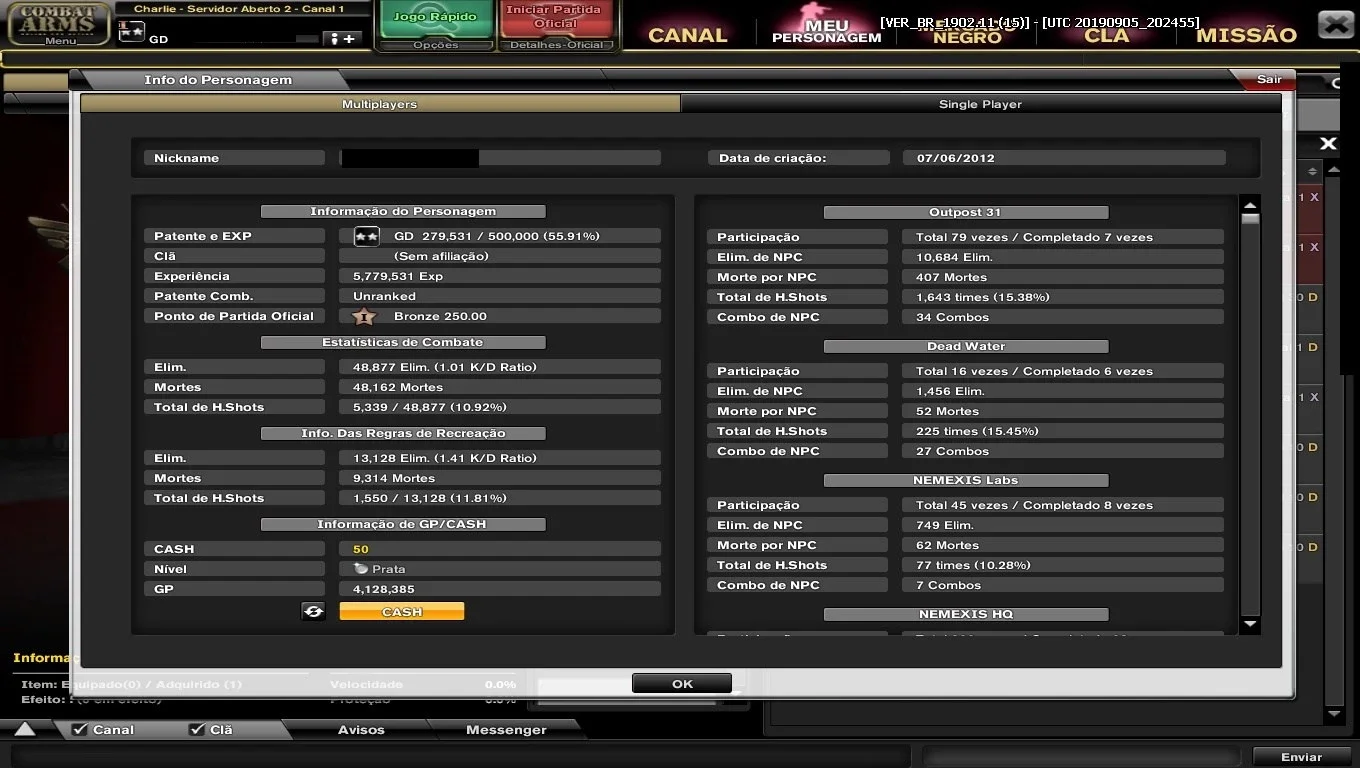Click the Bronze star medal icon
The height and width of the screenshot is (768, 1360).
tap(365, 316)
